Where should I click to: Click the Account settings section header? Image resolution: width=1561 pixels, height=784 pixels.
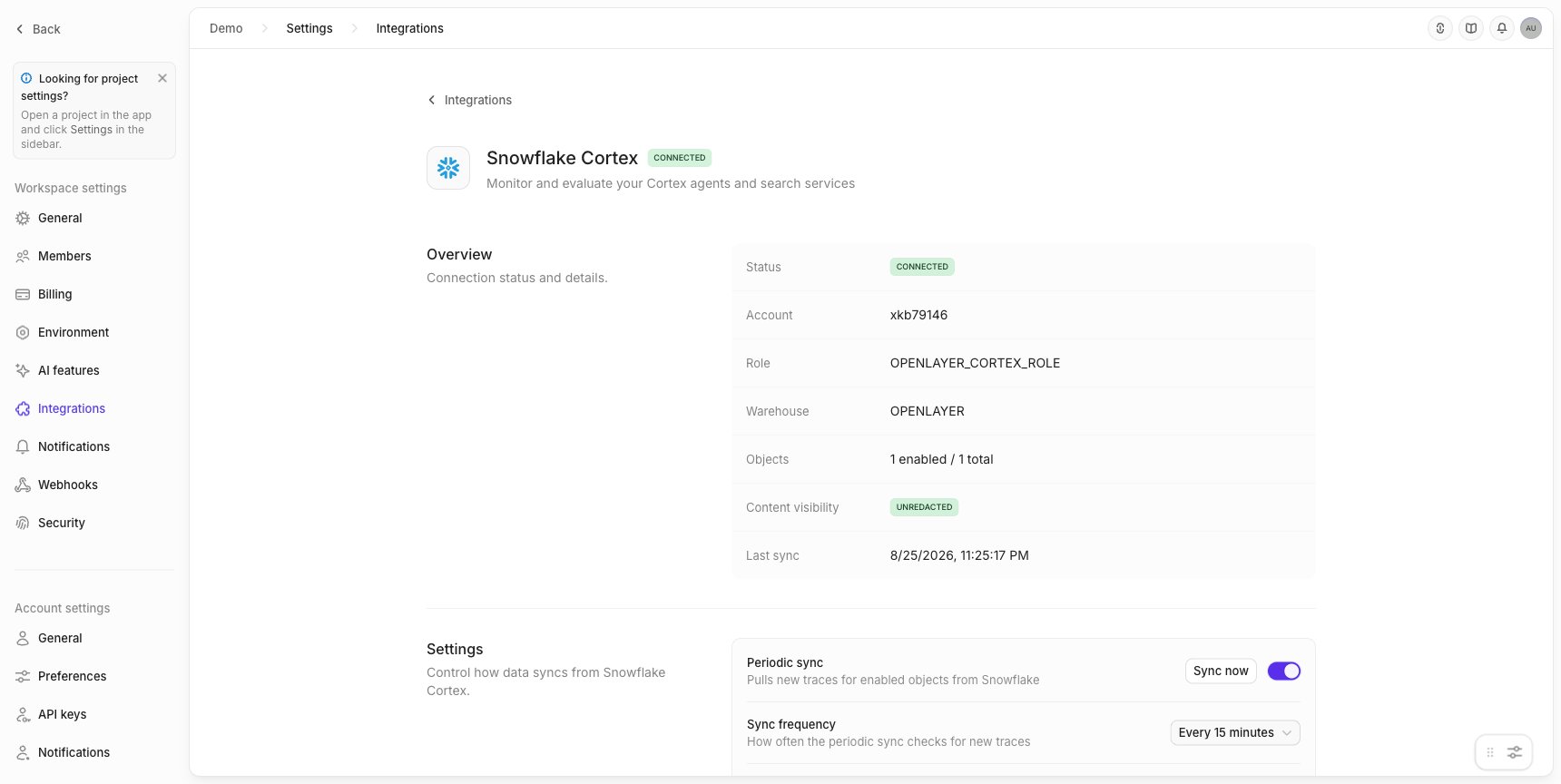[x=63, y=608]
